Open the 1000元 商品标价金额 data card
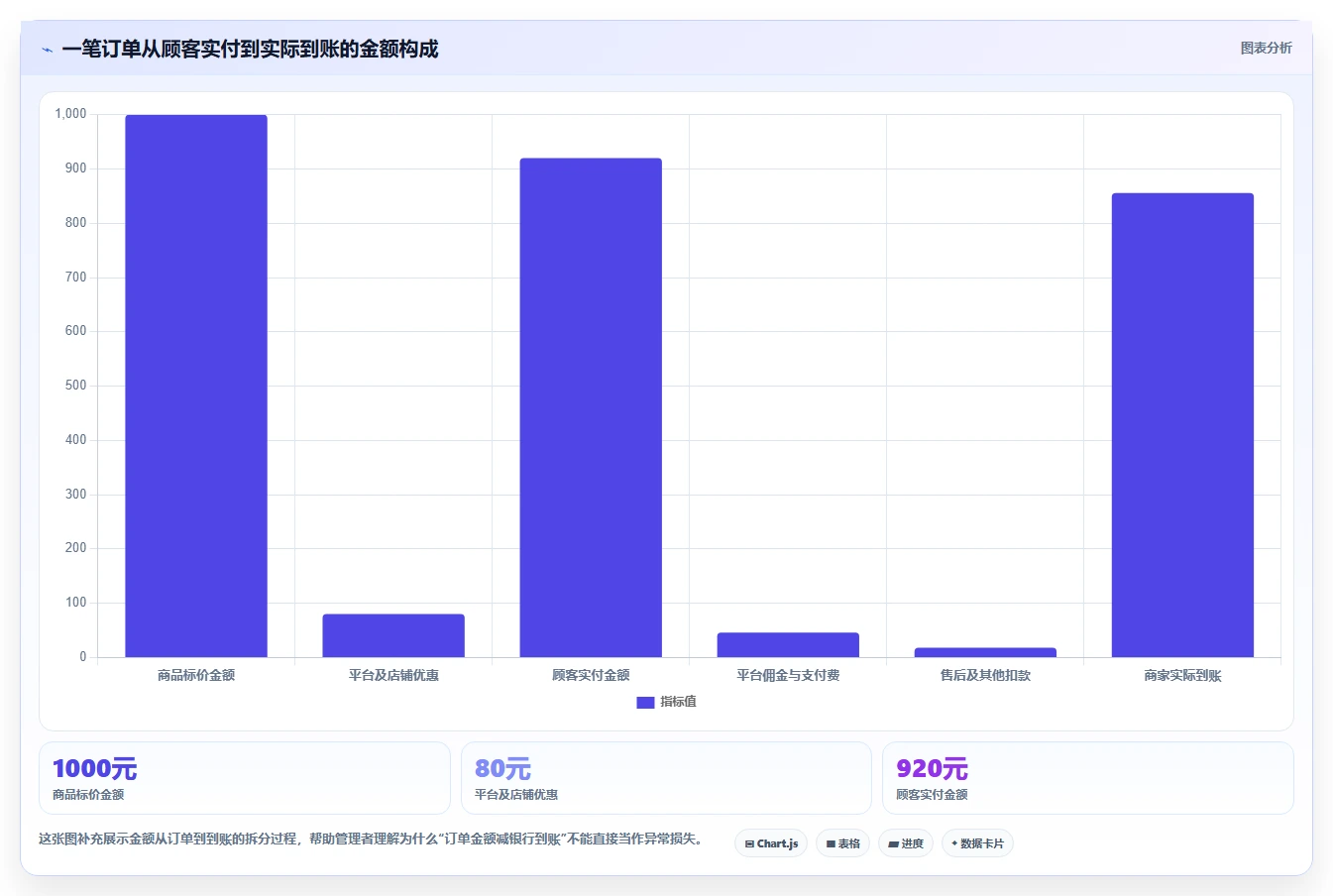The image size is (1333, 896). 245,778
